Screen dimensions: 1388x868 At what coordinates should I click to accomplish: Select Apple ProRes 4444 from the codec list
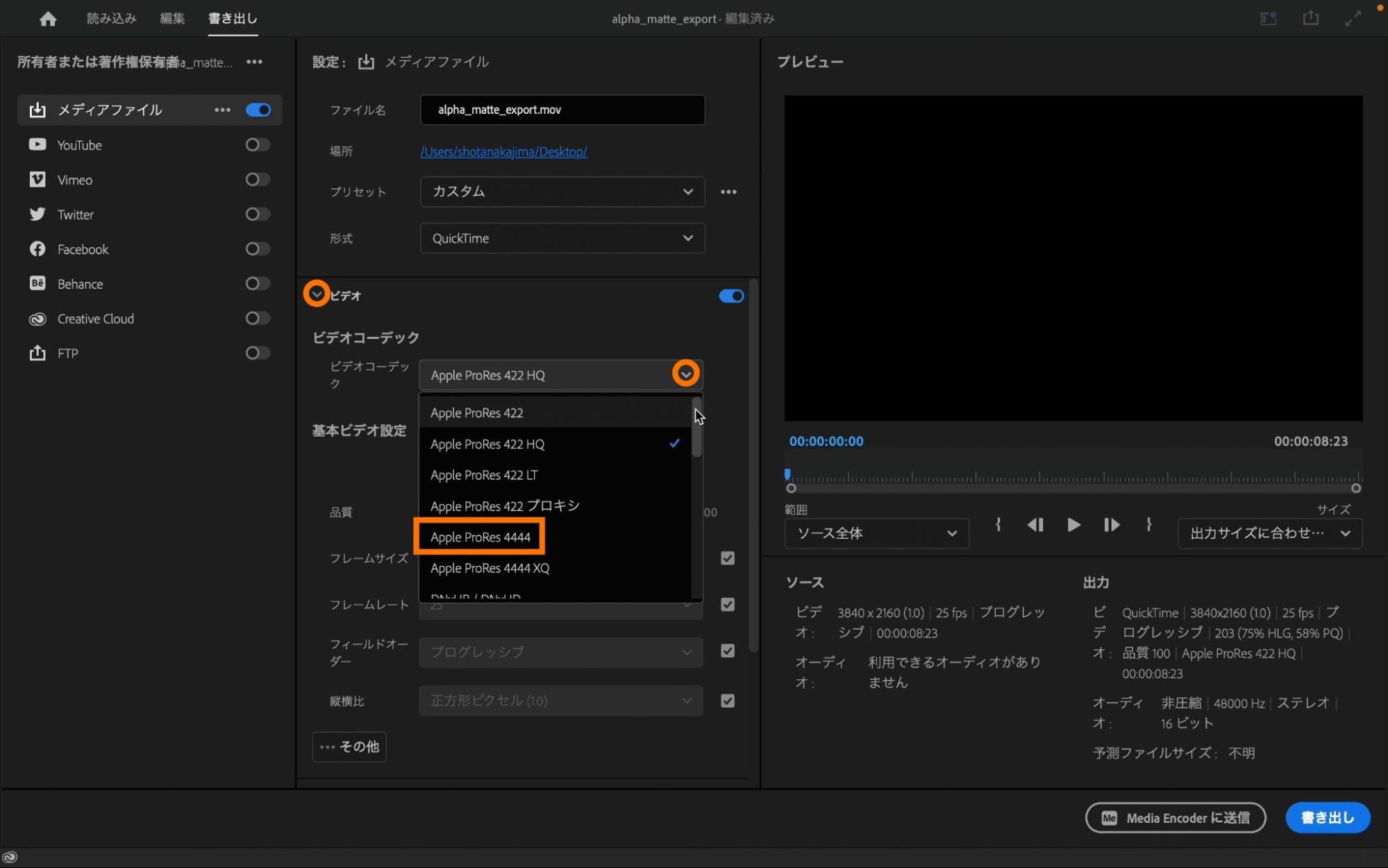click(480, 537)
